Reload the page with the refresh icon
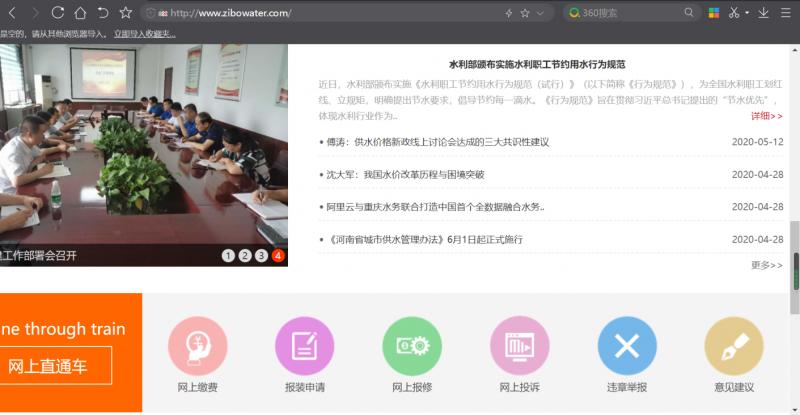The image size is (800, 415). (57, 13)
